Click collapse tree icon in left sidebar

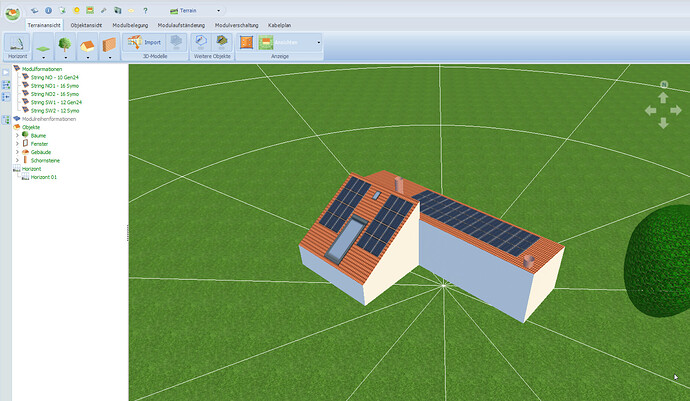coord(6,97)
